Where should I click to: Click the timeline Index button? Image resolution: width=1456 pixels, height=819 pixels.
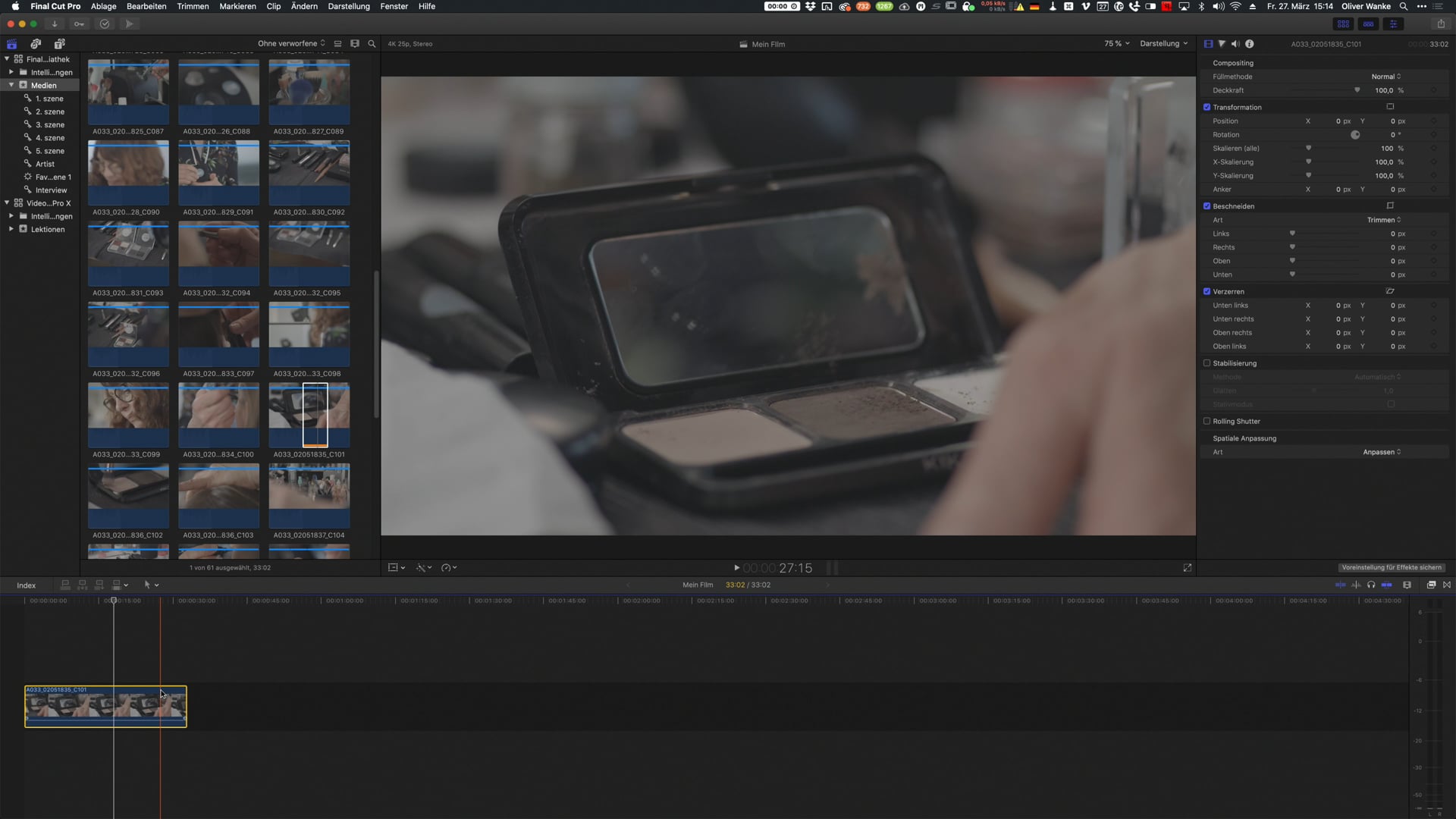(x=27, y=585)
